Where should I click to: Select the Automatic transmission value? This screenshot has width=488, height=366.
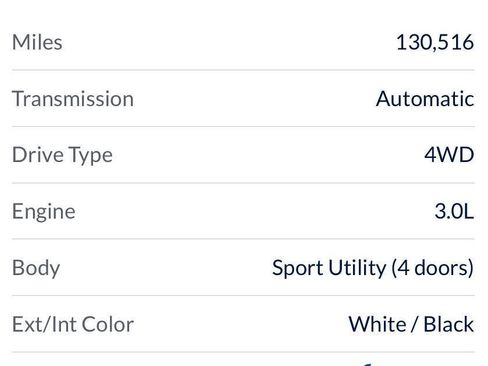click(x=425, y=99)
